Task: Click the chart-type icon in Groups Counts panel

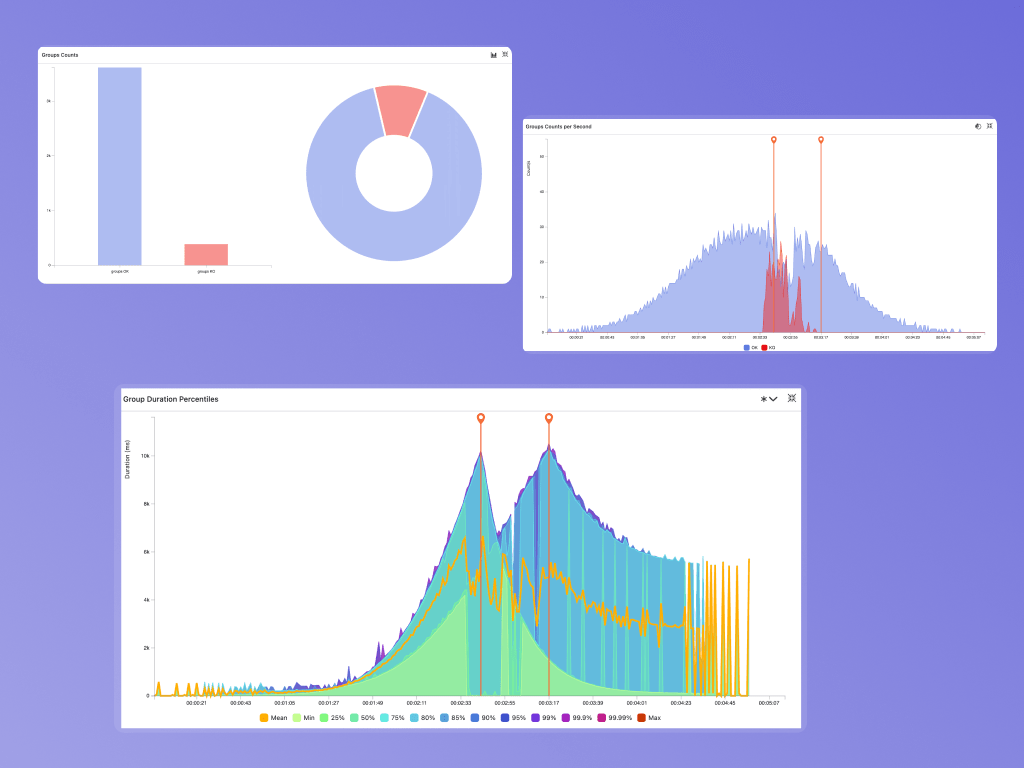Action: point(494,55)
